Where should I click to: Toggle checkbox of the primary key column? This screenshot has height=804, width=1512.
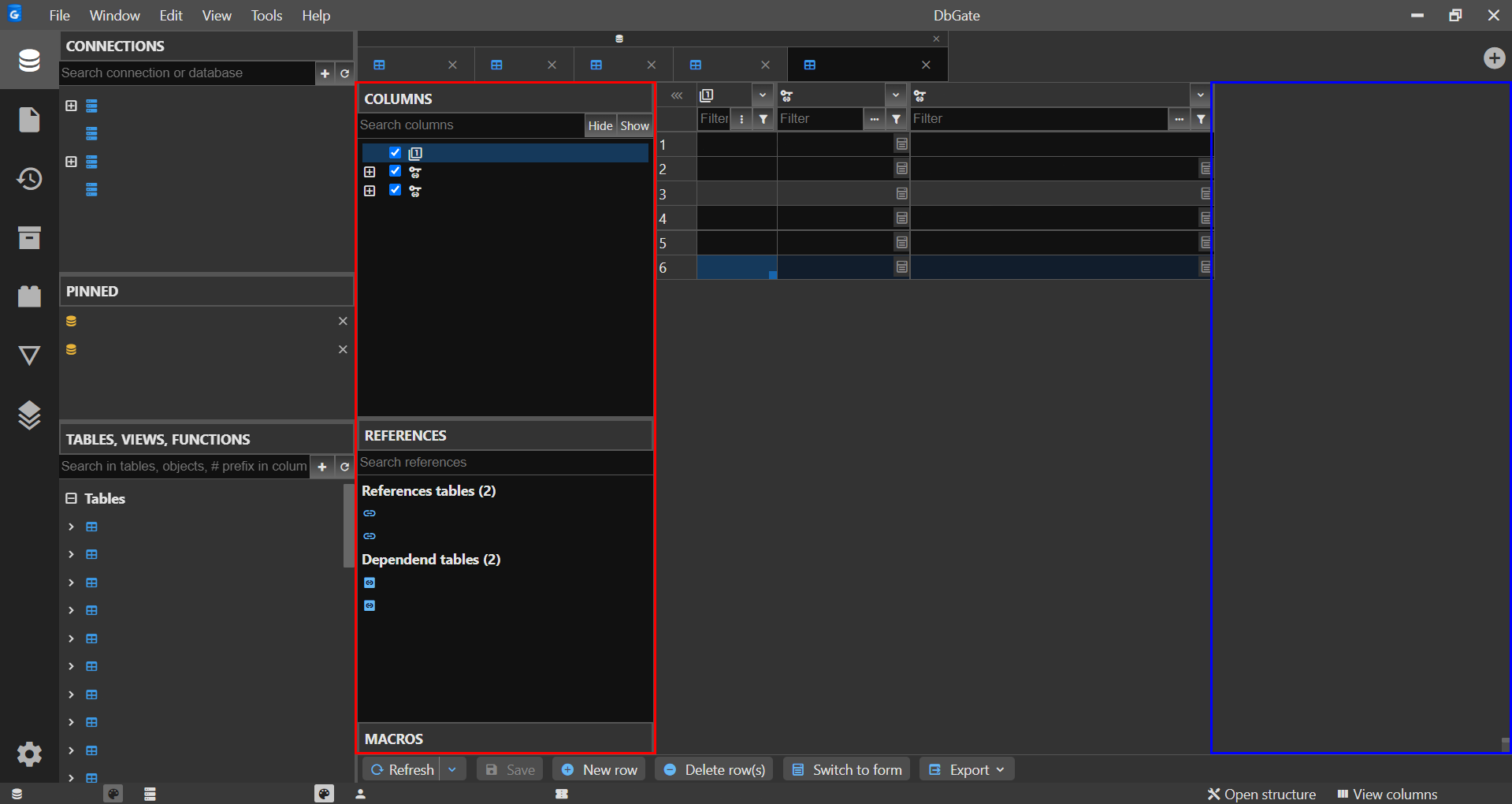[396, 153]
